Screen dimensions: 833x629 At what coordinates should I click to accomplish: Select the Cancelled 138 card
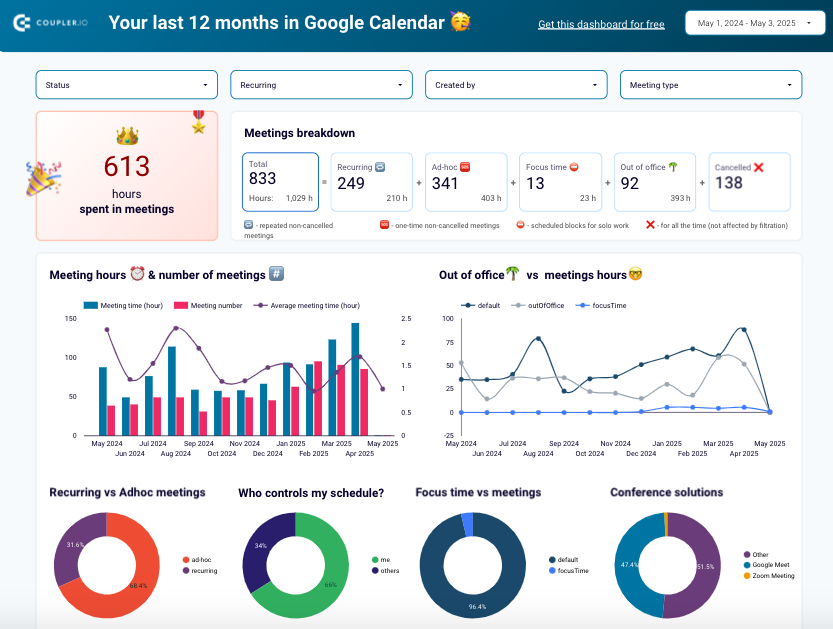pos(750,182)
